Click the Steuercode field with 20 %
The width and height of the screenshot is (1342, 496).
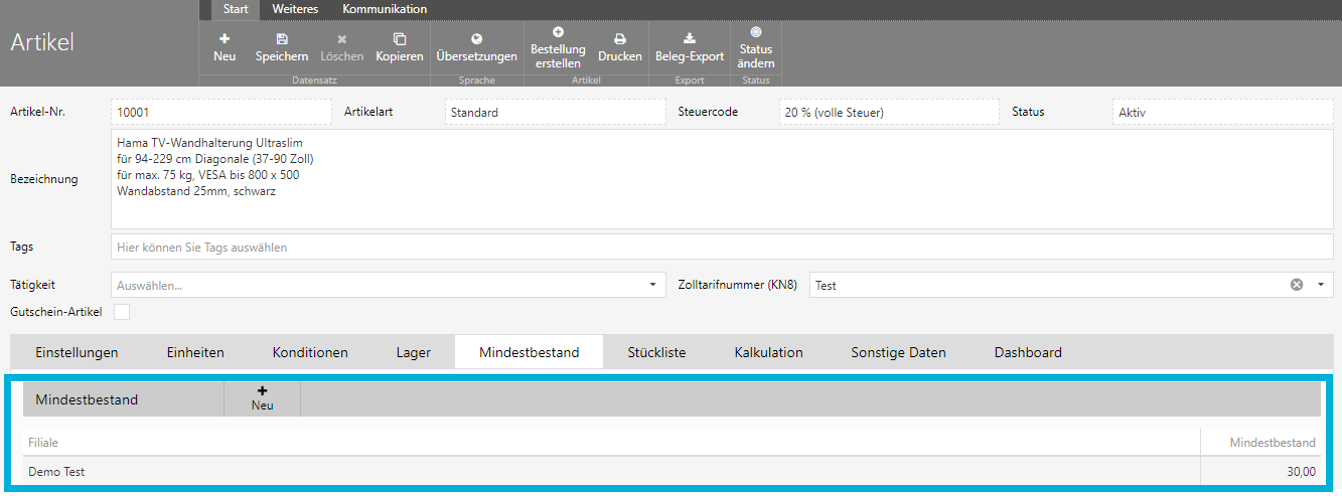889,112
